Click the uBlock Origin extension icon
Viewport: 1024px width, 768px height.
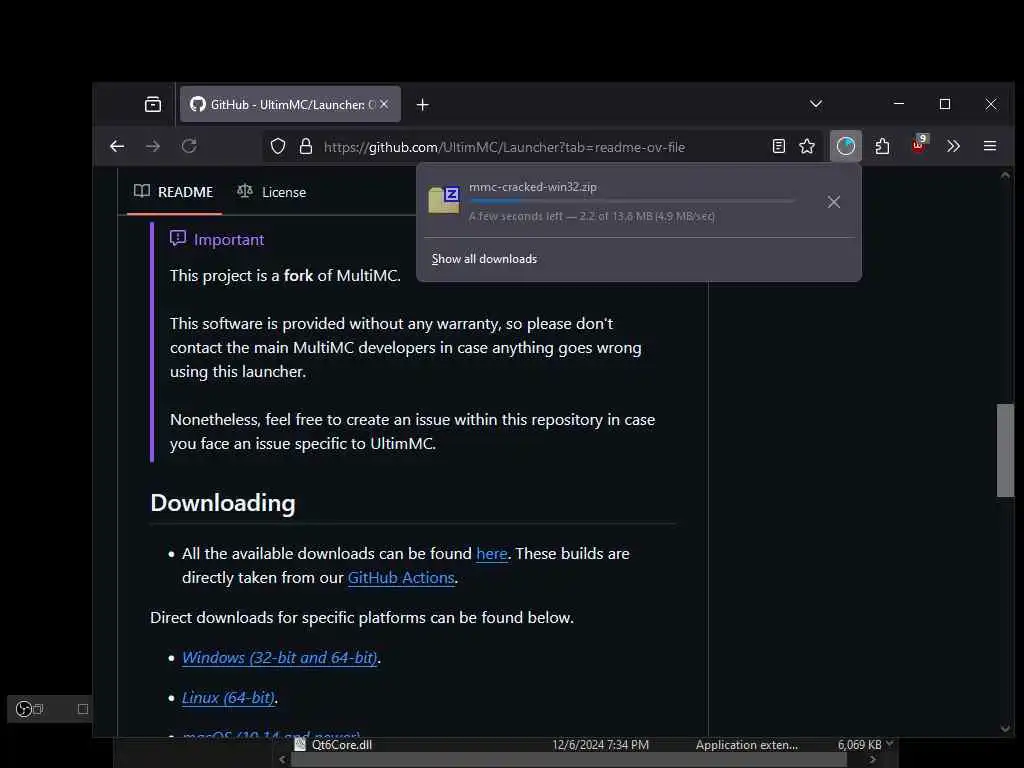pos(919,145)
